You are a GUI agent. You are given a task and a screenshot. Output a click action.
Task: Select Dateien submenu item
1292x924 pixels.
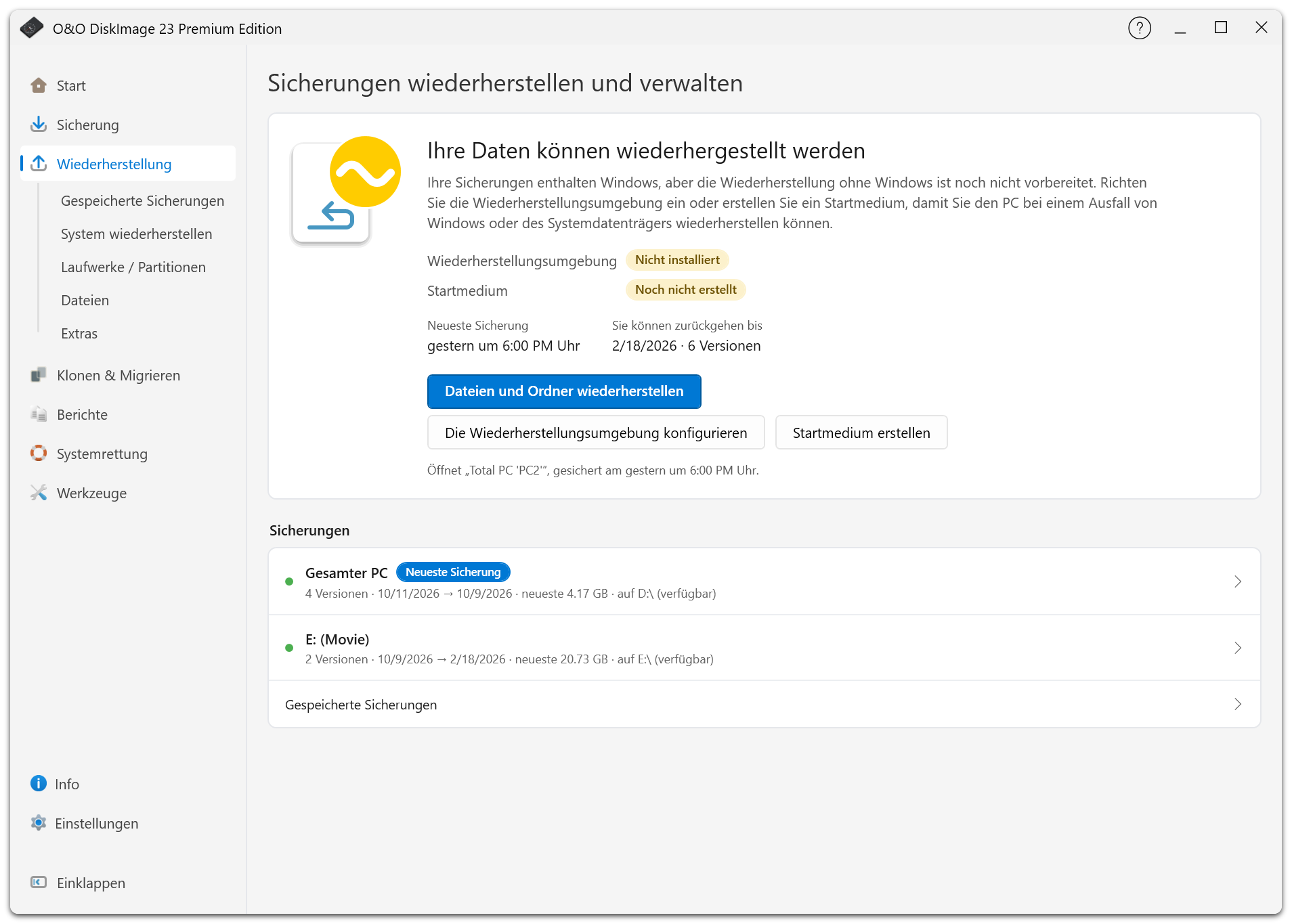coord(85,301)
